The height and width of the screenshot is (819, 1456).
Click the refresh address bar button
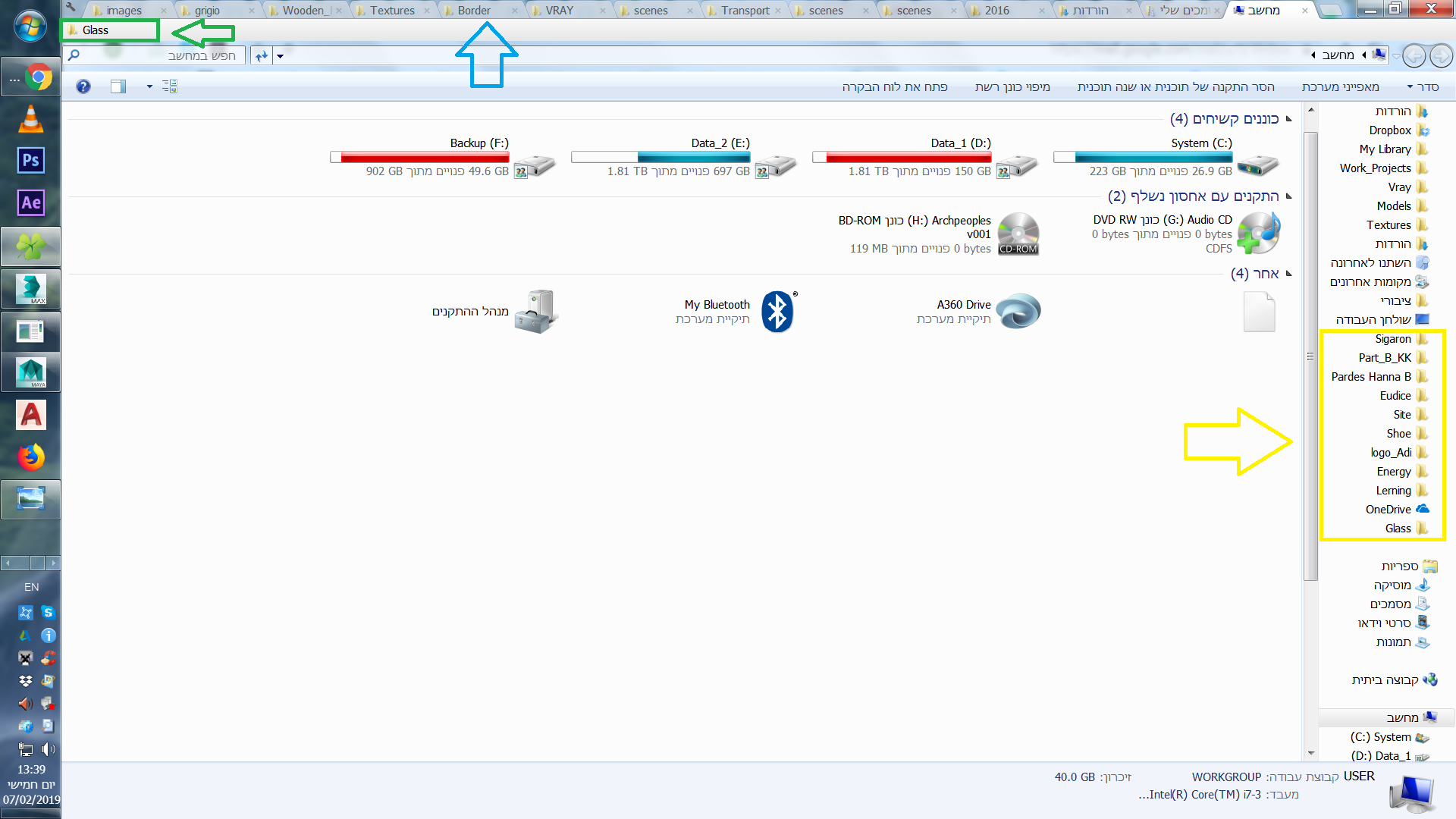click(261, 55)
